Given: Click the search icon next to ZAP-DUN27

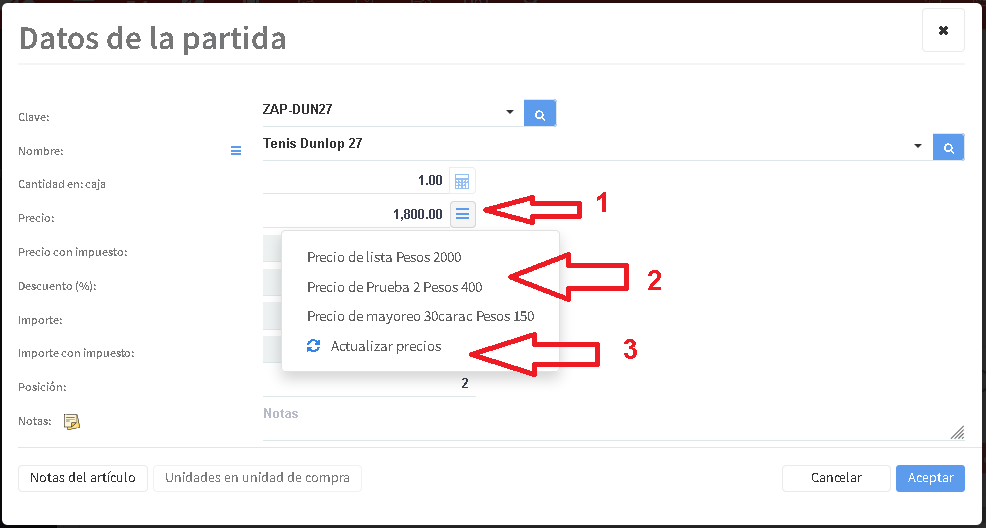Looking at the screenshot, I should click(540, 114).
